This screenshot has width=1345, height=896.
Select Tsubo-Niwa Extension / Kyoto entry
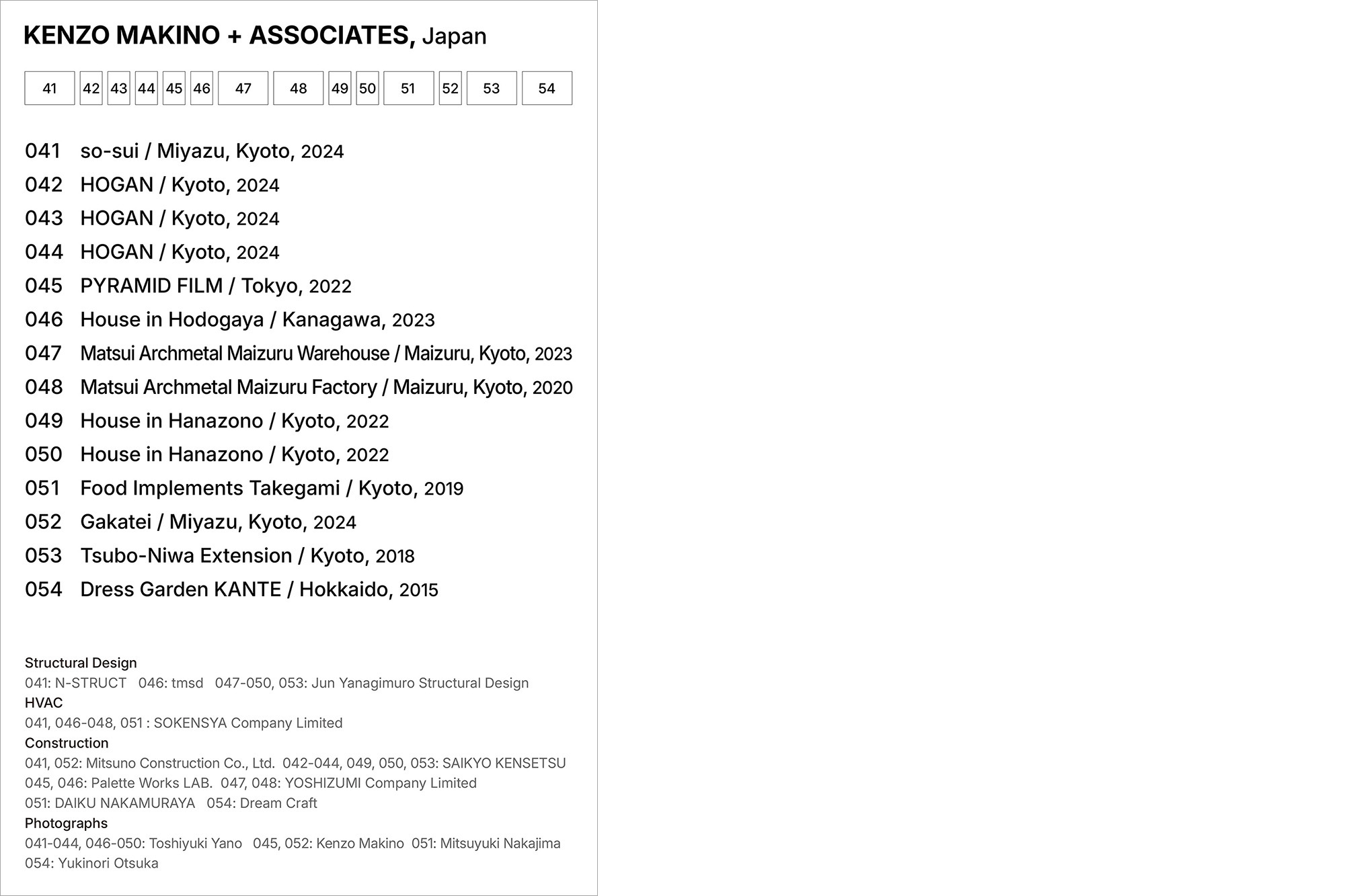pyautogui.click(x=247, y=556)
